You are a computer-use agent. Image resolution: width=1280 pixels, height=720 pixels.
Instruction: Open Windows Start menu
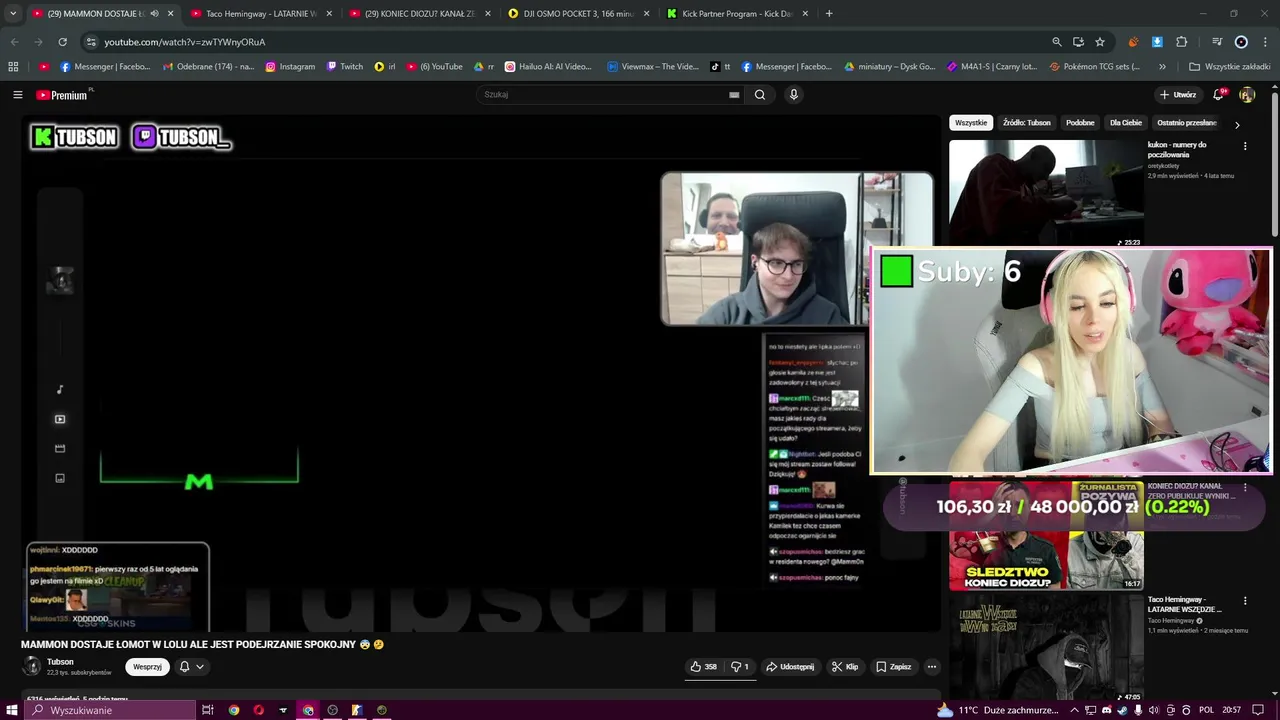[11, 710]
